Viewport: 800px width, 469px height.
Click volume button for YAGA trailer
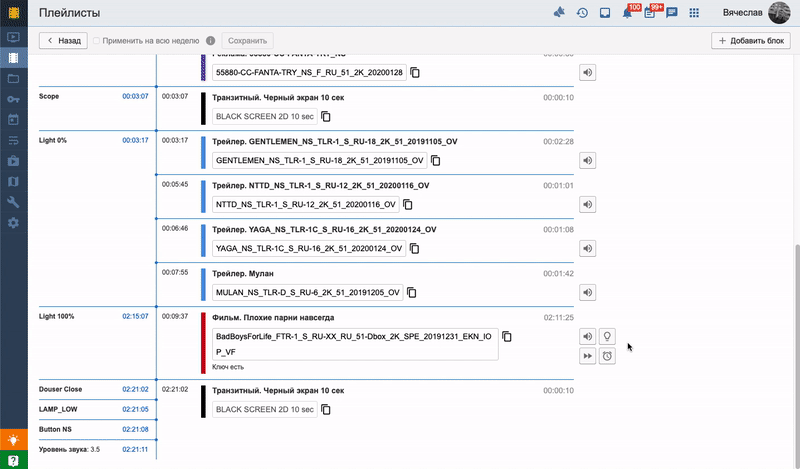pos(587,249)
